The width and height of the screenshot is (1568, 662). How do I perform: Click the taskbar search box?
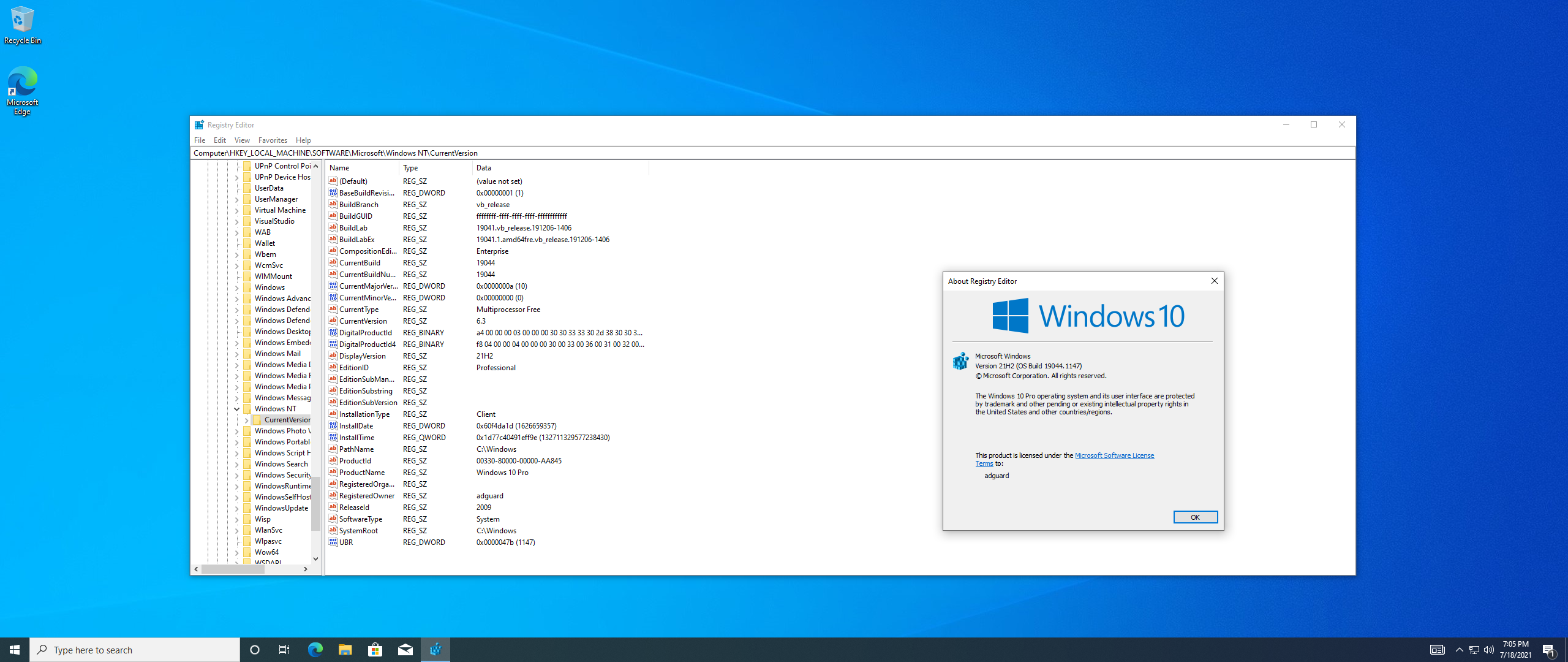click(x=135, y=650)
